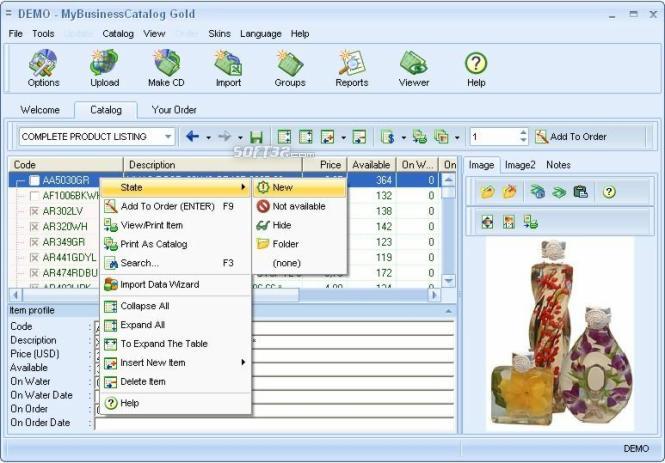
Task: Click the delete item icon in catalog toolbar
Action: [x=359, y=137]
